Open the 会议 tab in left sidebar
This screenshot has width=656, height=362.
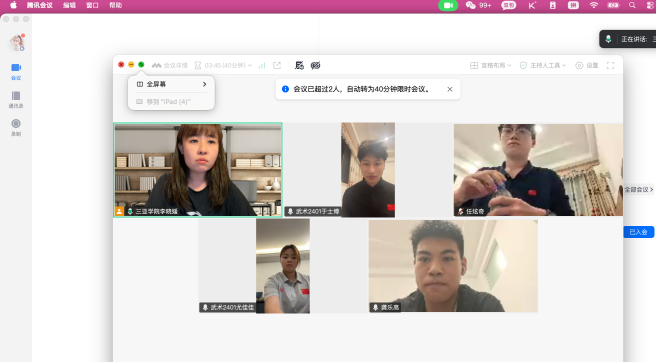click(x=16, y=72)
